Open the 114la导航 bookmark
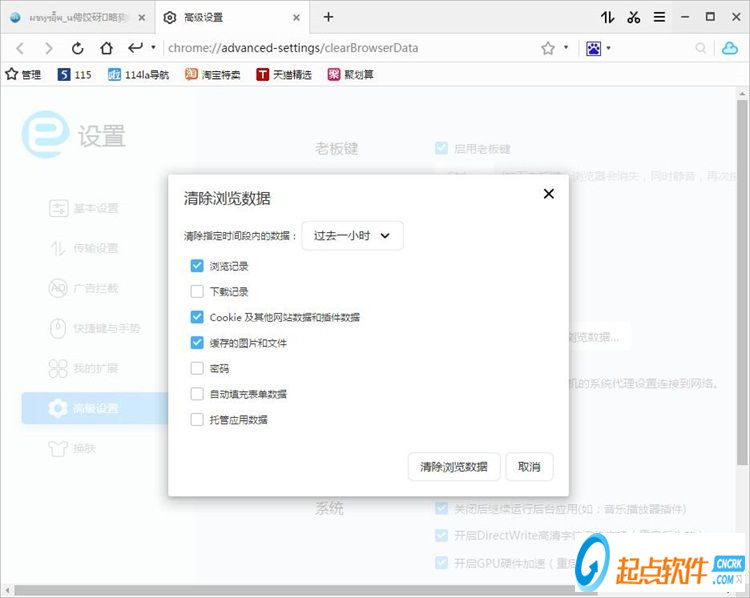 pyautogui.click(x=138, y=74)
